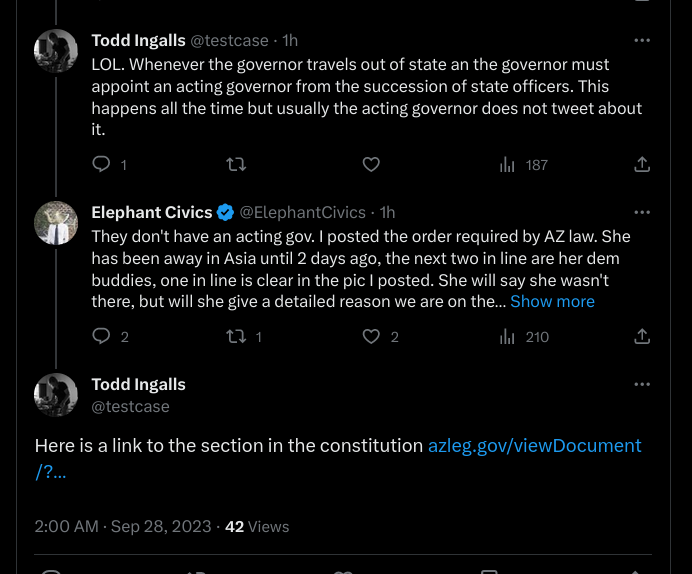The image size is (692, 574).
Task: Click Todd Ingalls name in main tweet
Action: [x=139, y=384]
